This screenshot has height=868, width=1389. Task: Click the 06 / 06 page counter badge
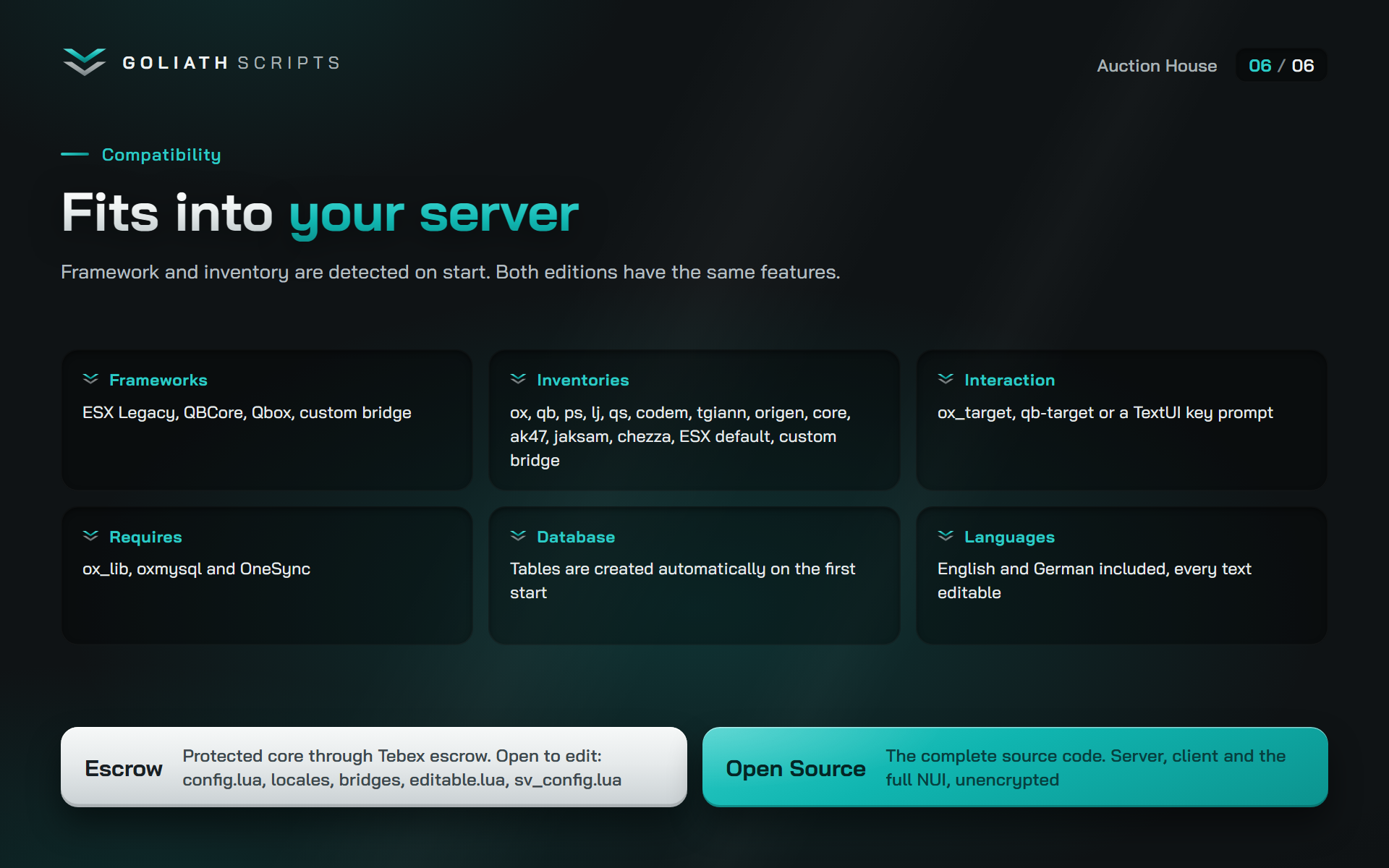1281,65
